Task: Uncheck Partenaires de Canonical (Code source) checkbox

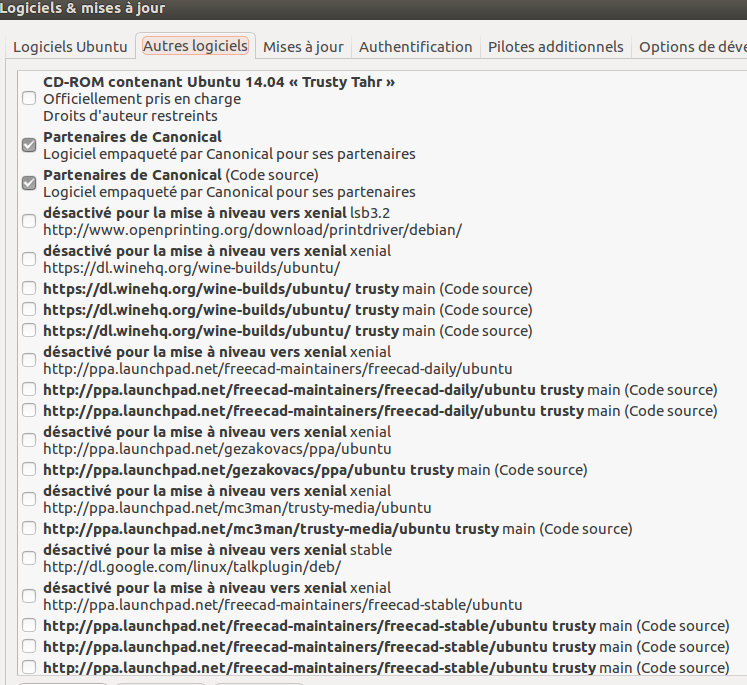Action: (29, 183)
